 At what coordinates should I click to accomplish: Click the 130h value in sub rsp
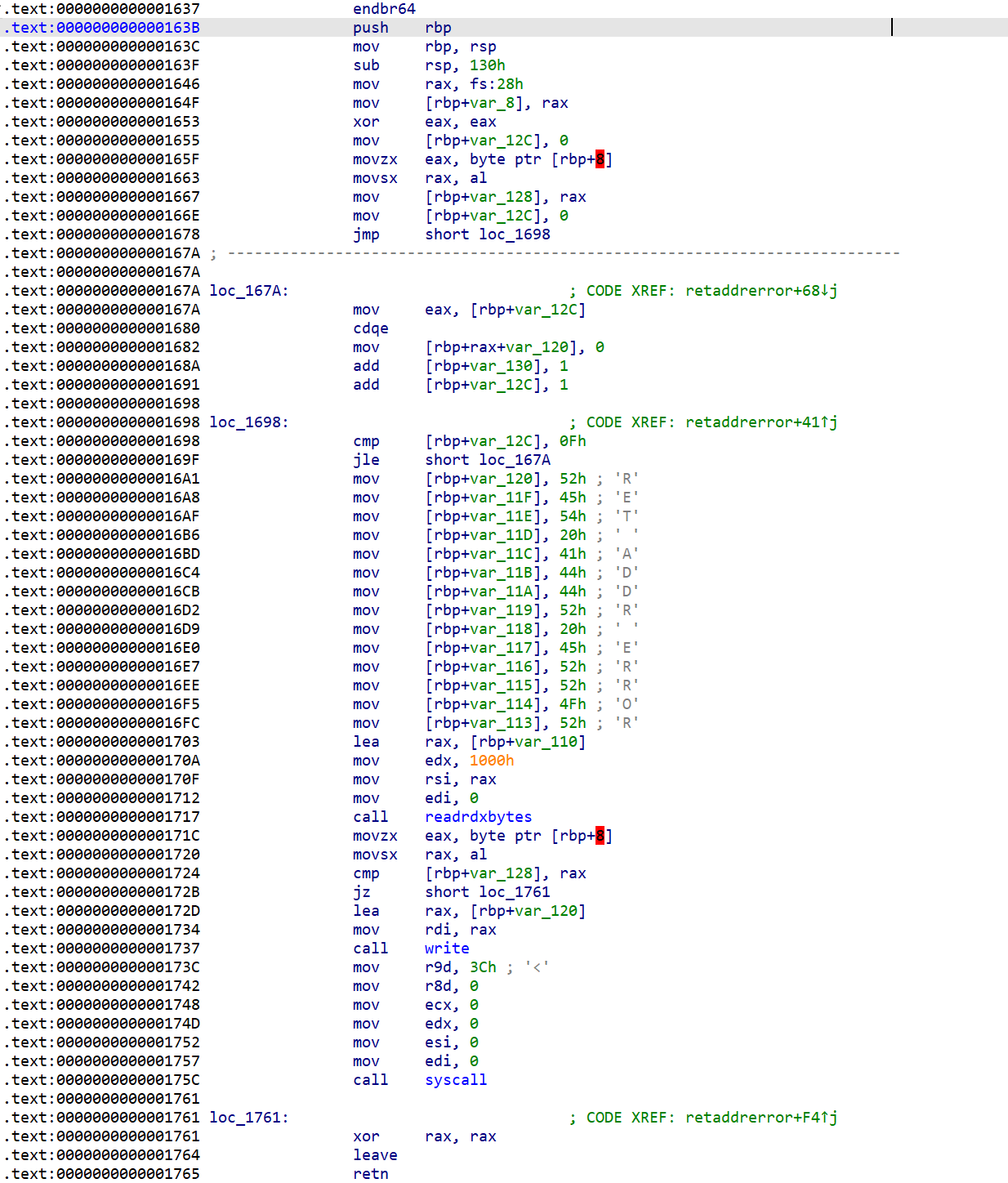[487, 65]
